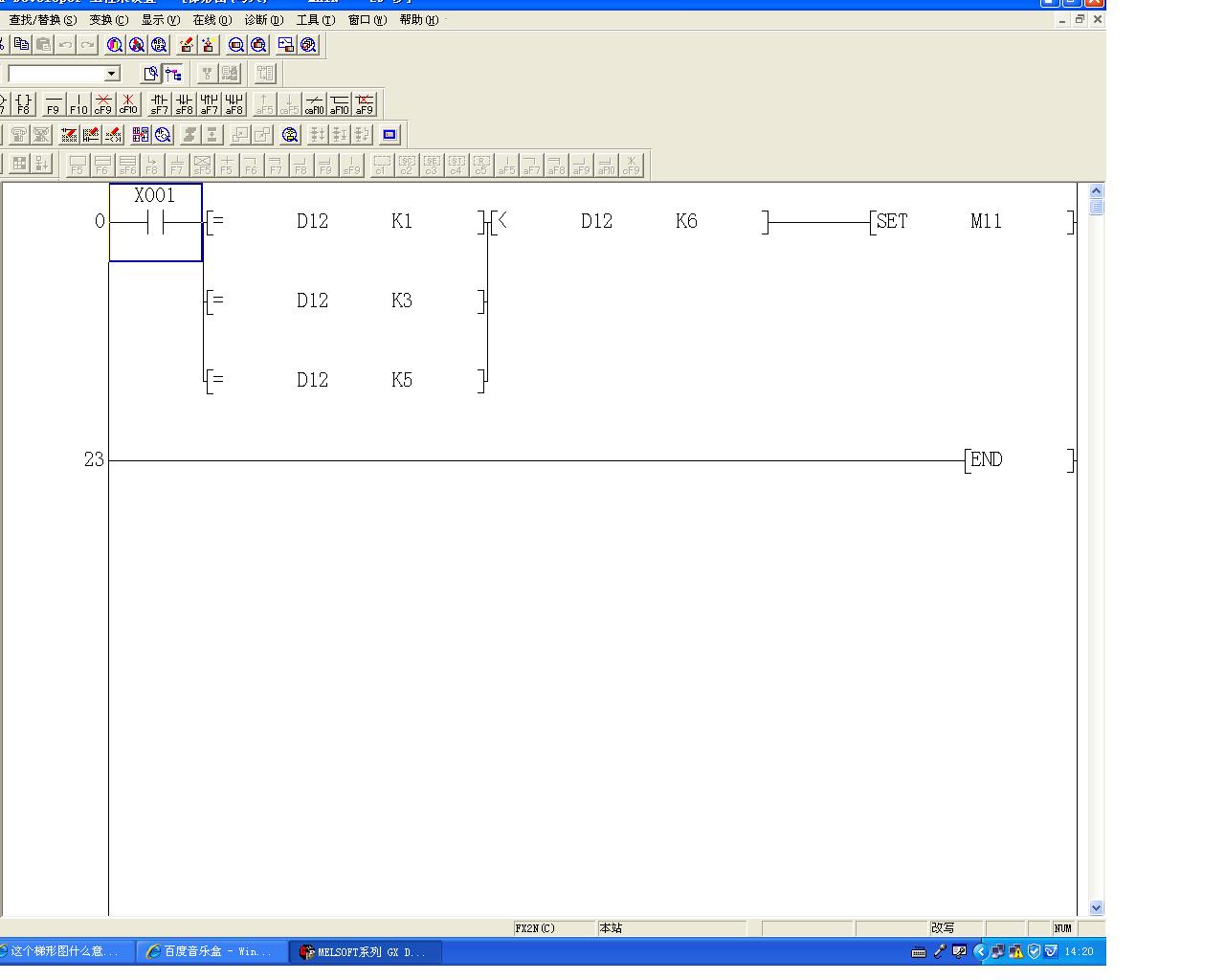Image resolution: width=1225 pixels, height=980 pixels.
Task: Open the 诊断(D) menu
Action: [263, 20]
